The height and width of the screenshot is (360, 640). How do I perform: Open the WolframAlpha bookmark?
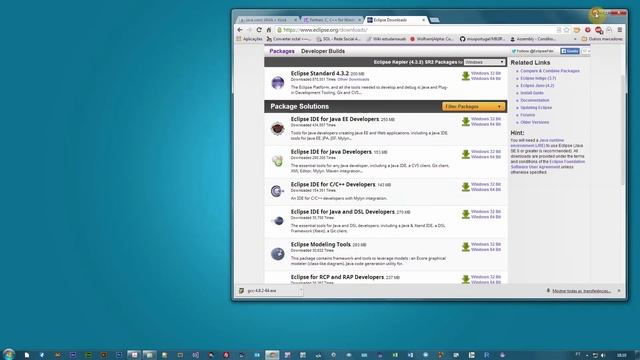[431, 39]
